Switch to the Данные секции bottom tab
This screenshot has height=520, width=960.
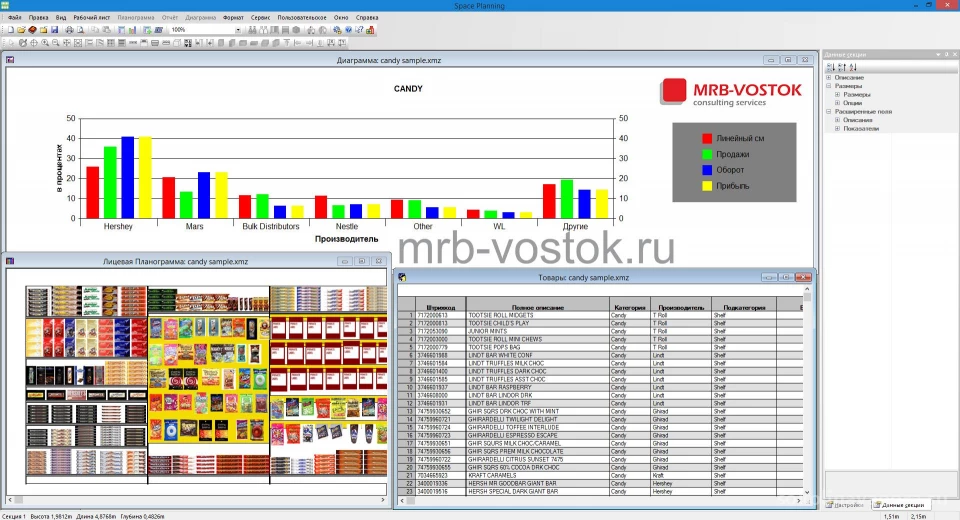point(899,505)
